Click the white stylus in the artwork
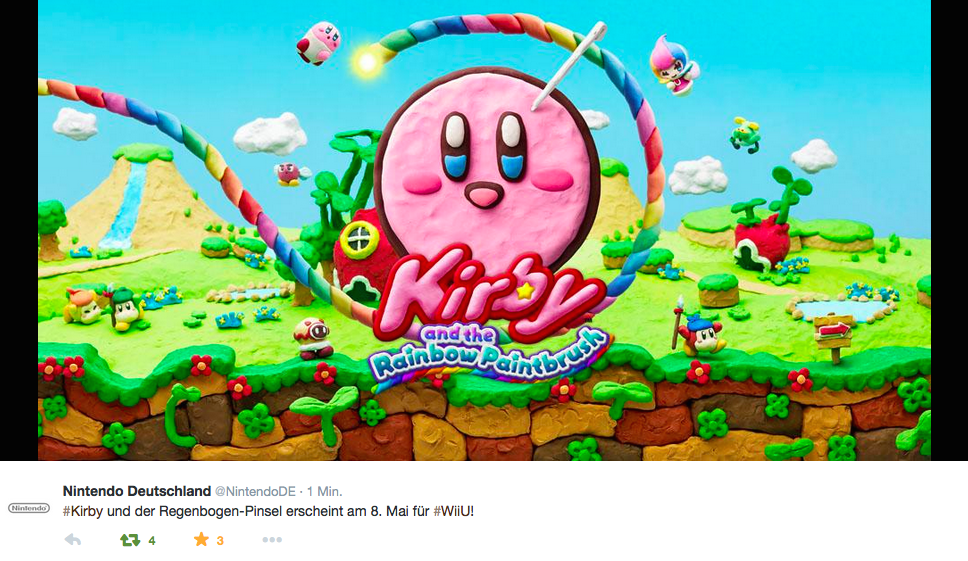 pos(569,65)
